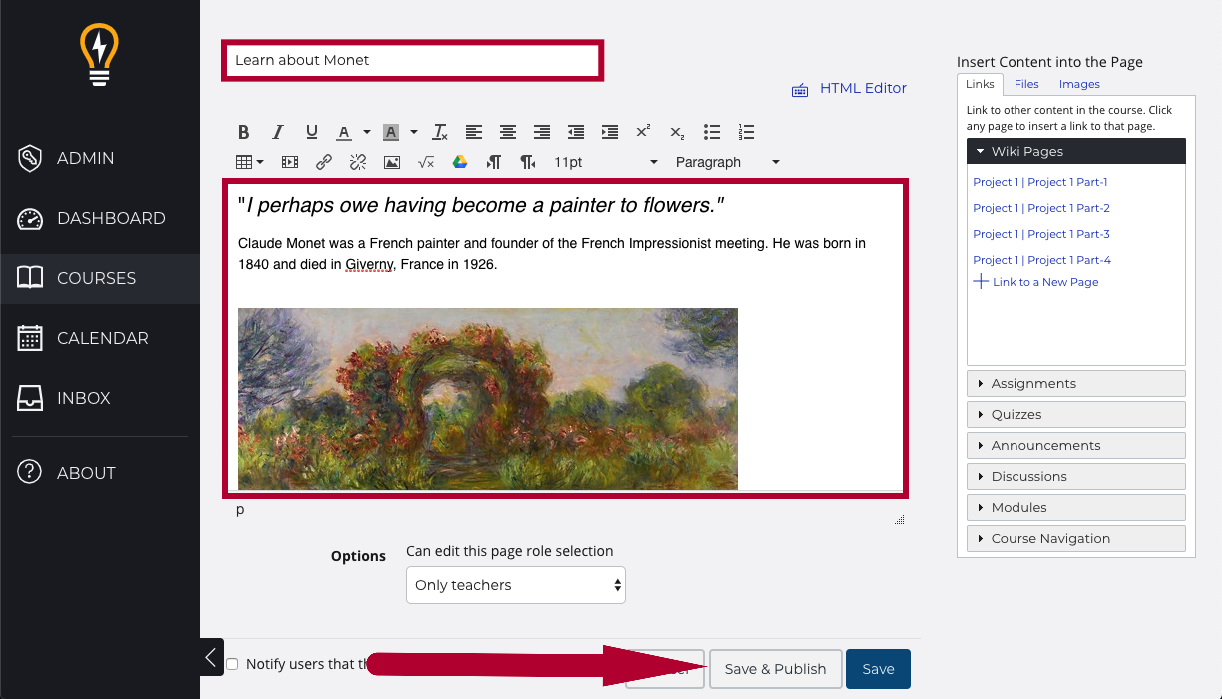Open the Paragraph format dropdown
Image resolution: width=1222 pixels, height=699 pixels.
(x=727, y=162)
